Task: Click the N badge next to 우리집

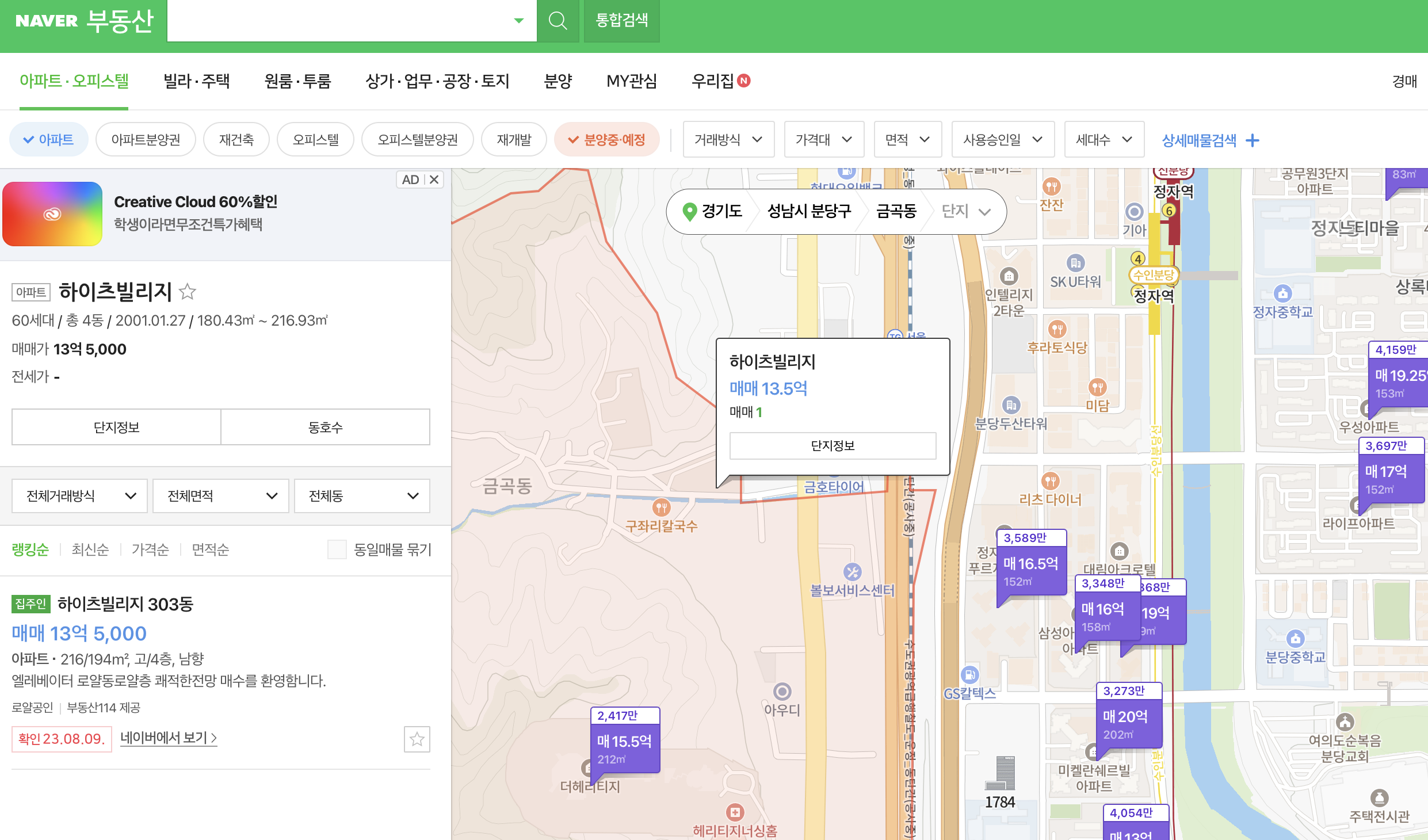Action: point(744,81)
